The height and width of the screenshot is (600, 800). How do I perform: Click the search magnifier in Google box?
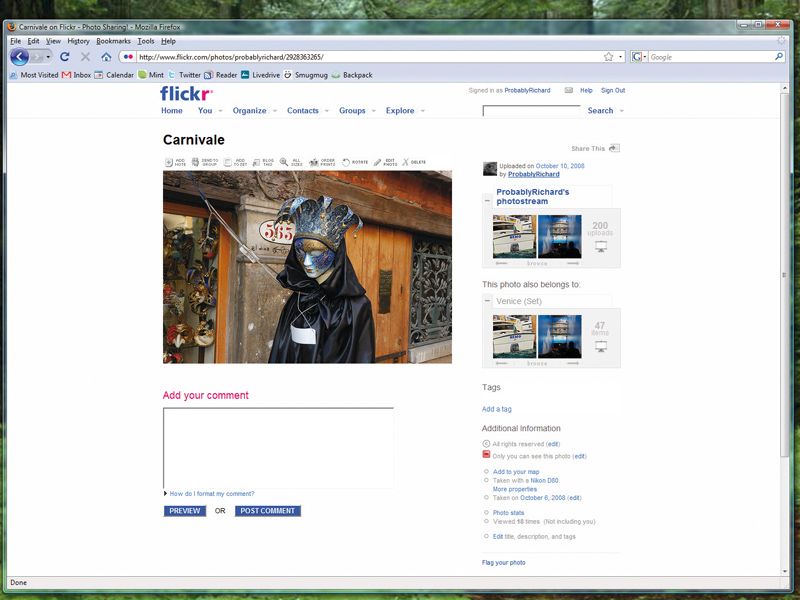(779, 57)
